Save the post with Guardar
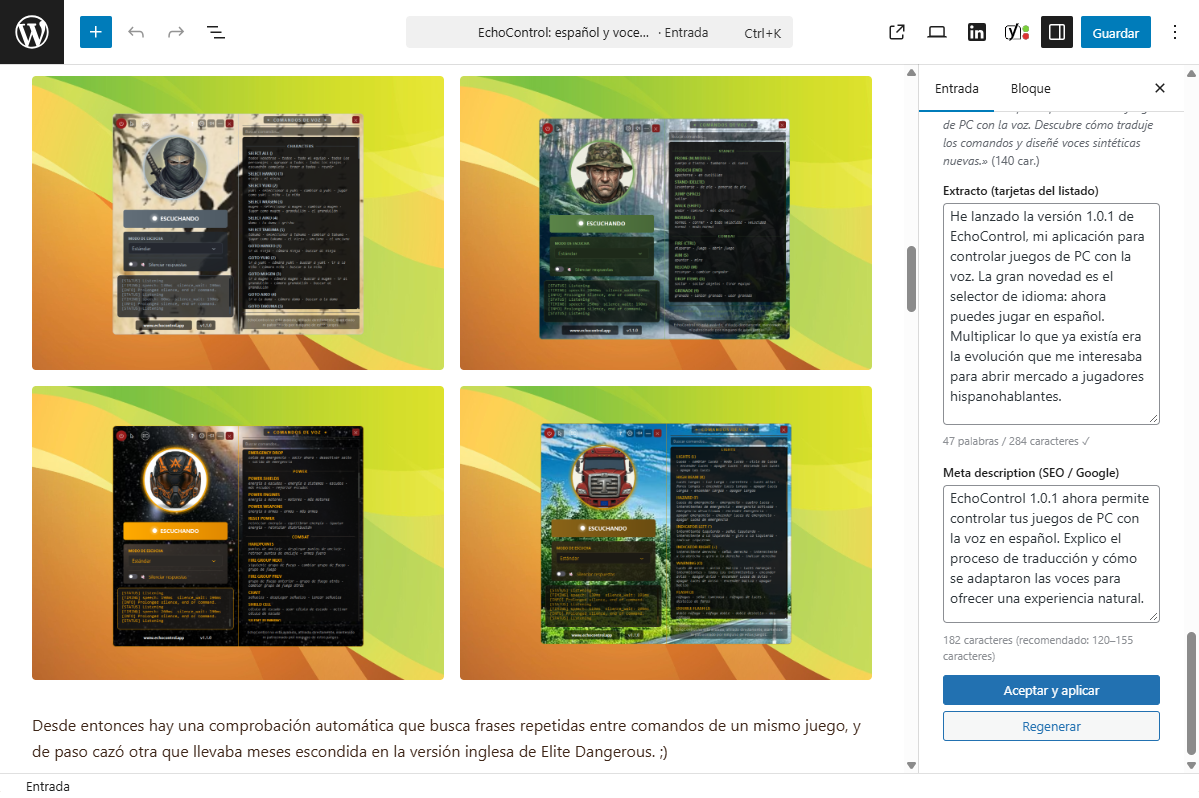The height and width of the screenshot is (798, 1199). point(1116,32)
